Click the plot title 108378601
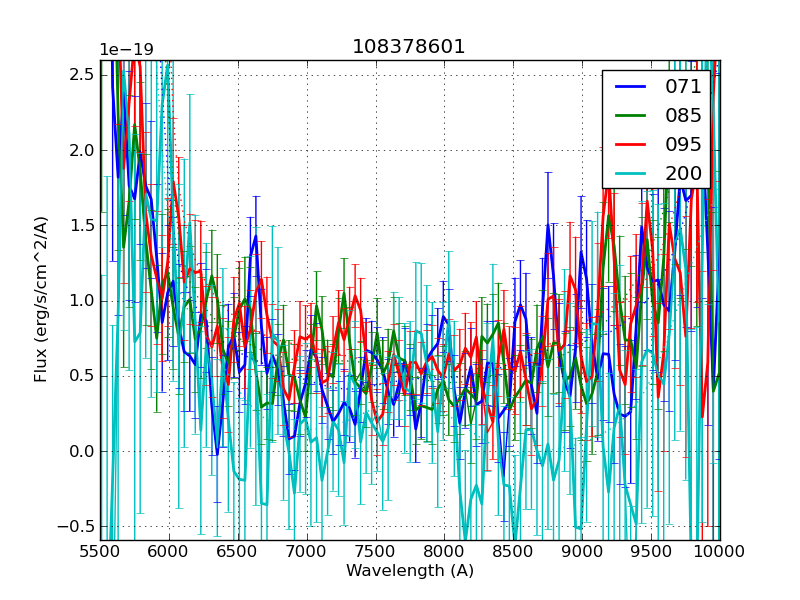This screenshot has height=600, width=800. click(409, 47)
